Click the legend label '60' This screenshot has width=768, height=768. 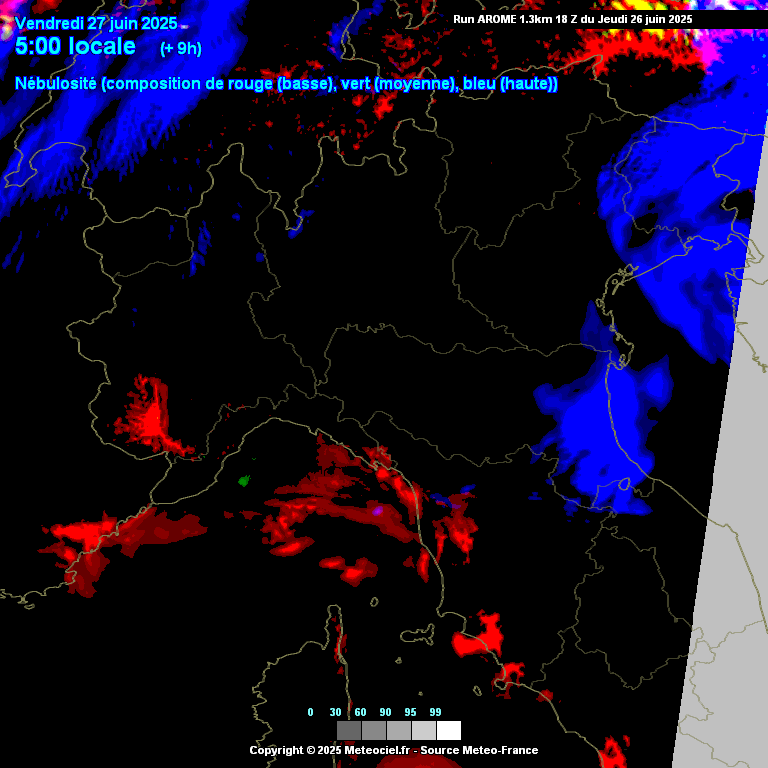point(360,712)
